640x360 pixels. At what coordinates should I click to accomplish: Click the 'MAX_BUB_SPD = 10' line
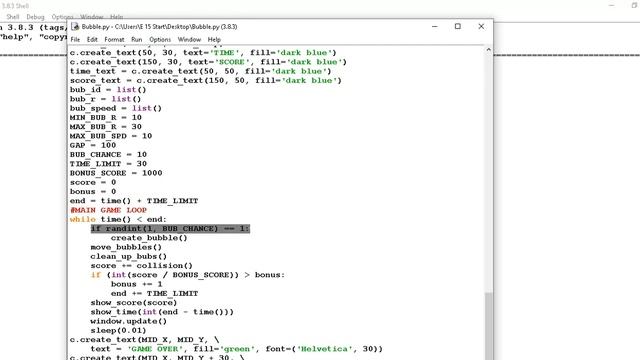pos(111,136)
